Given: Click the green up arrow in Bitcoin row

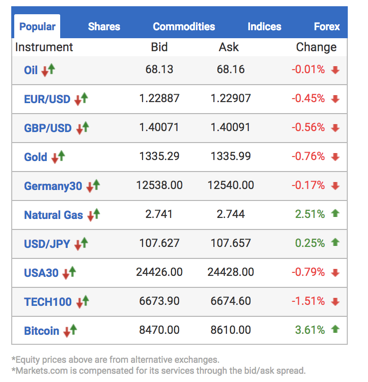Looking at the screenshot, I should [x=335, y=329].
